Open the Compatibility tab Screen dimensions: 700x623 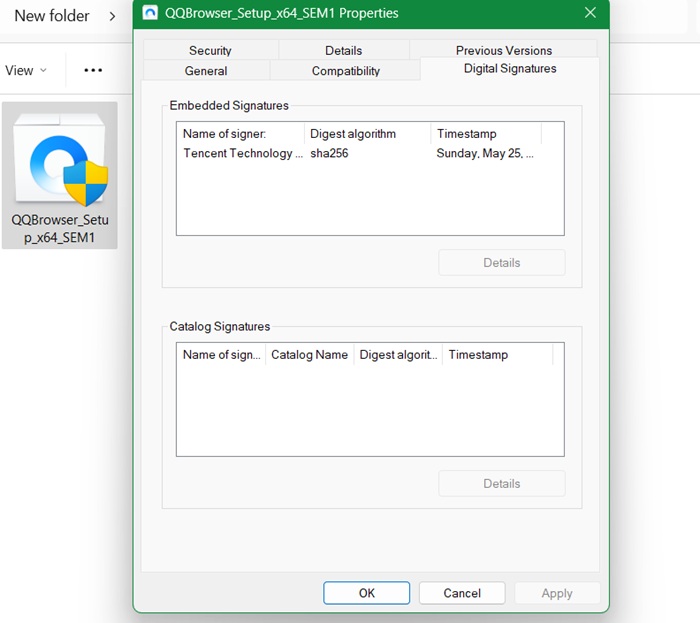pyautogui.click(x=346, y=71)
